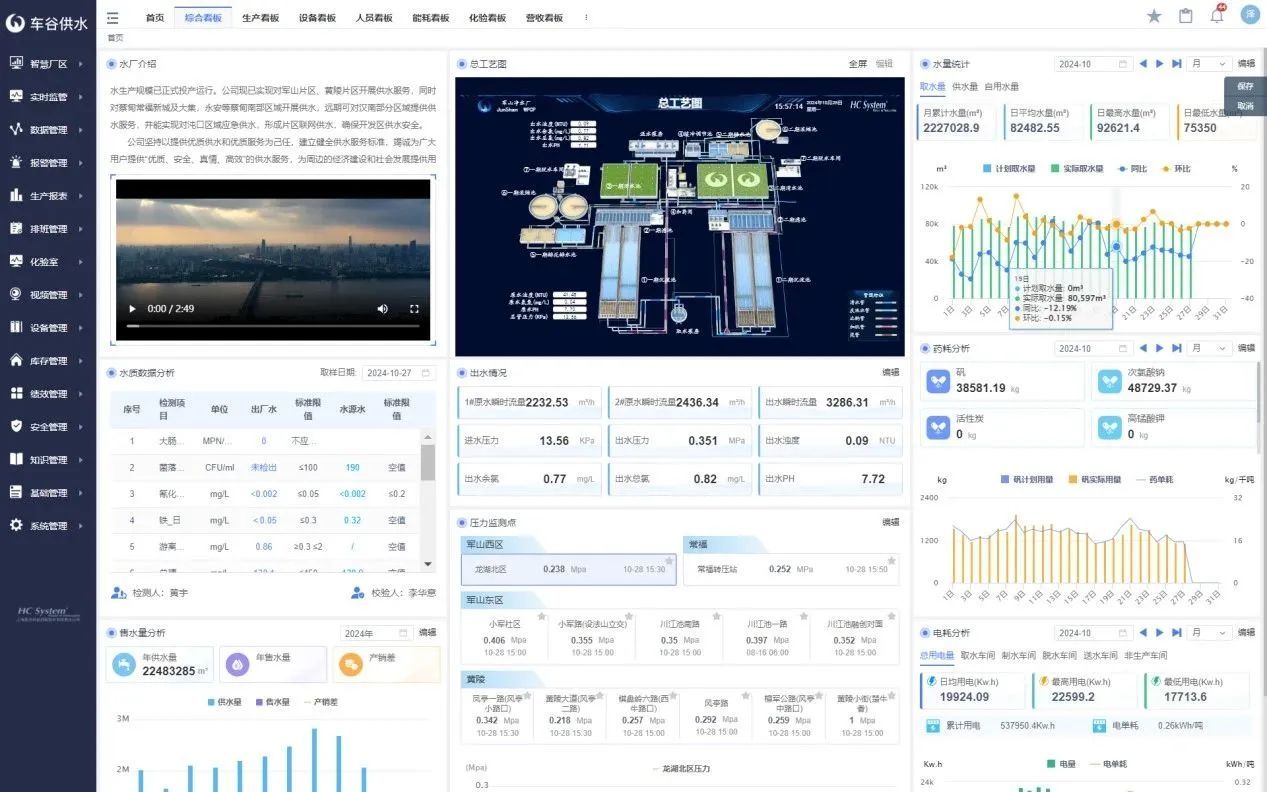
Task: Open the clipboard icon in the header
Action: 1186,16
